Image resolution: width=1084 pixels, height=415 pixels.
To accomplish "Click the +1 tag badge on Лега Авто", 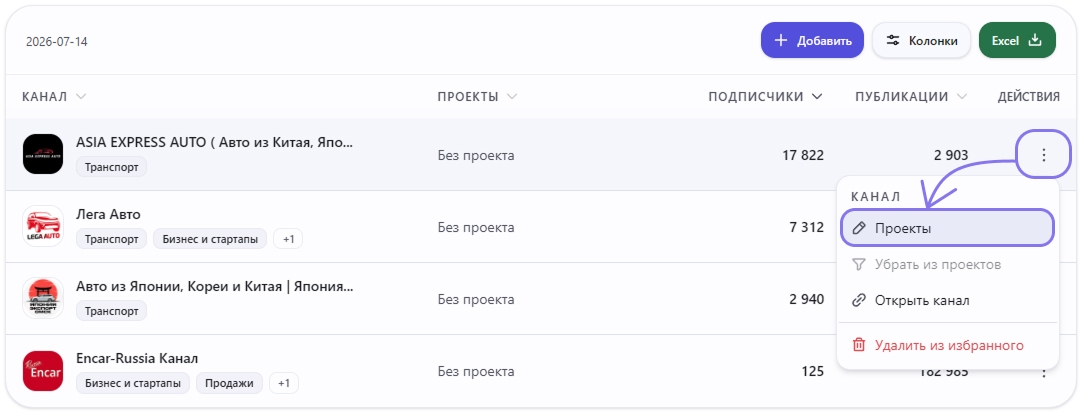I will (x=288, y=239).
